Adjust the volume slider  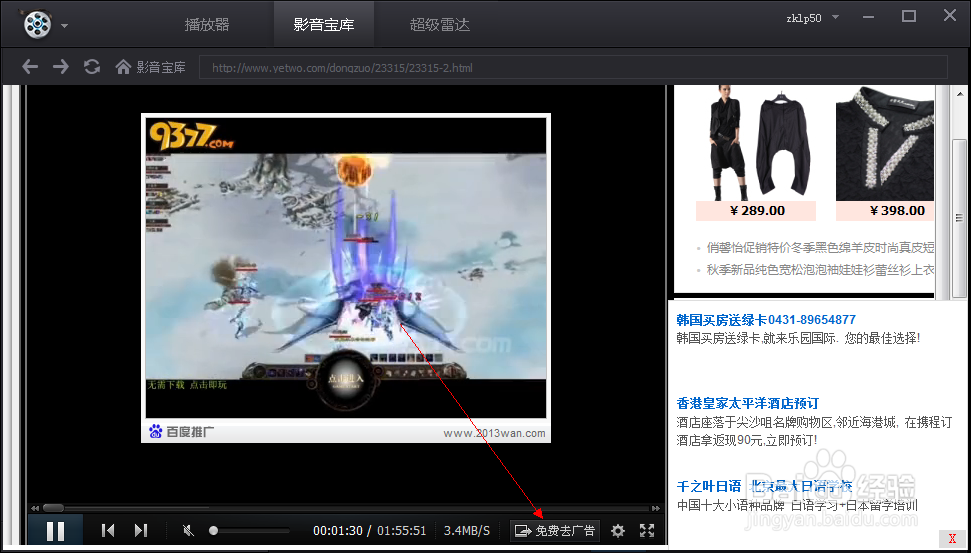point(250,531)
